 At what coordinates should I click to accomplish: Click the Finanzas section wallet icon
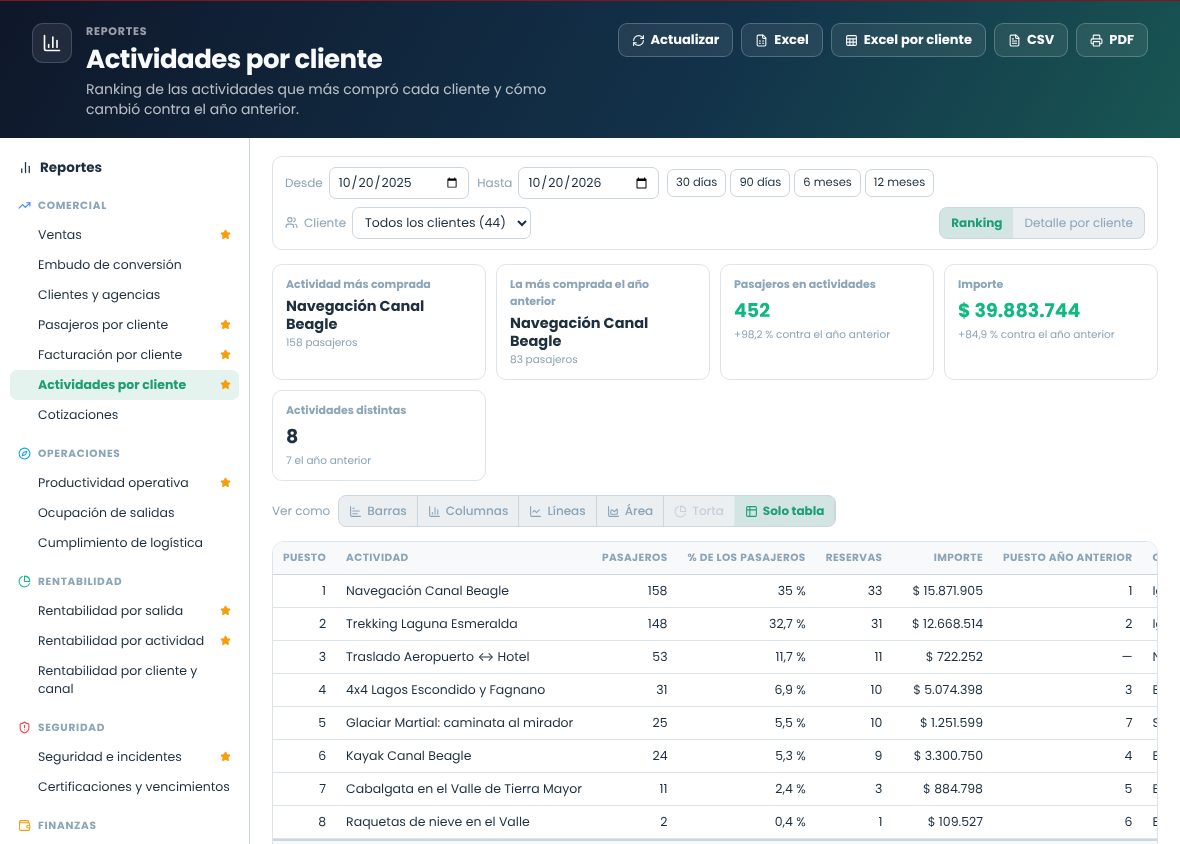25,825
